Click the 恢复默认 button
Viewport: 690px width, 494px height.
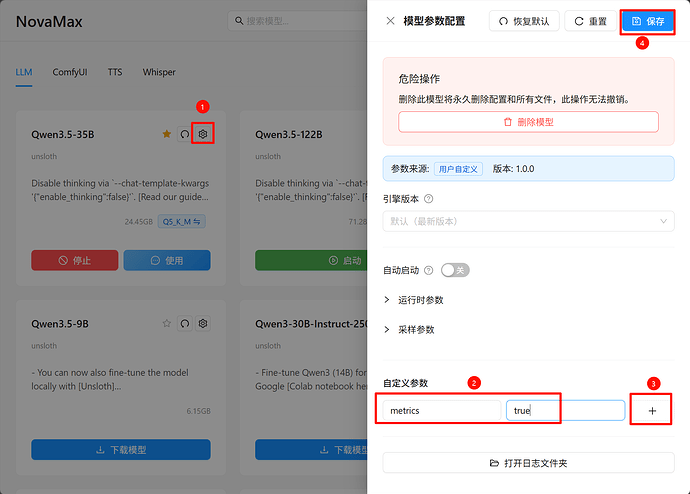pos(524,21)
